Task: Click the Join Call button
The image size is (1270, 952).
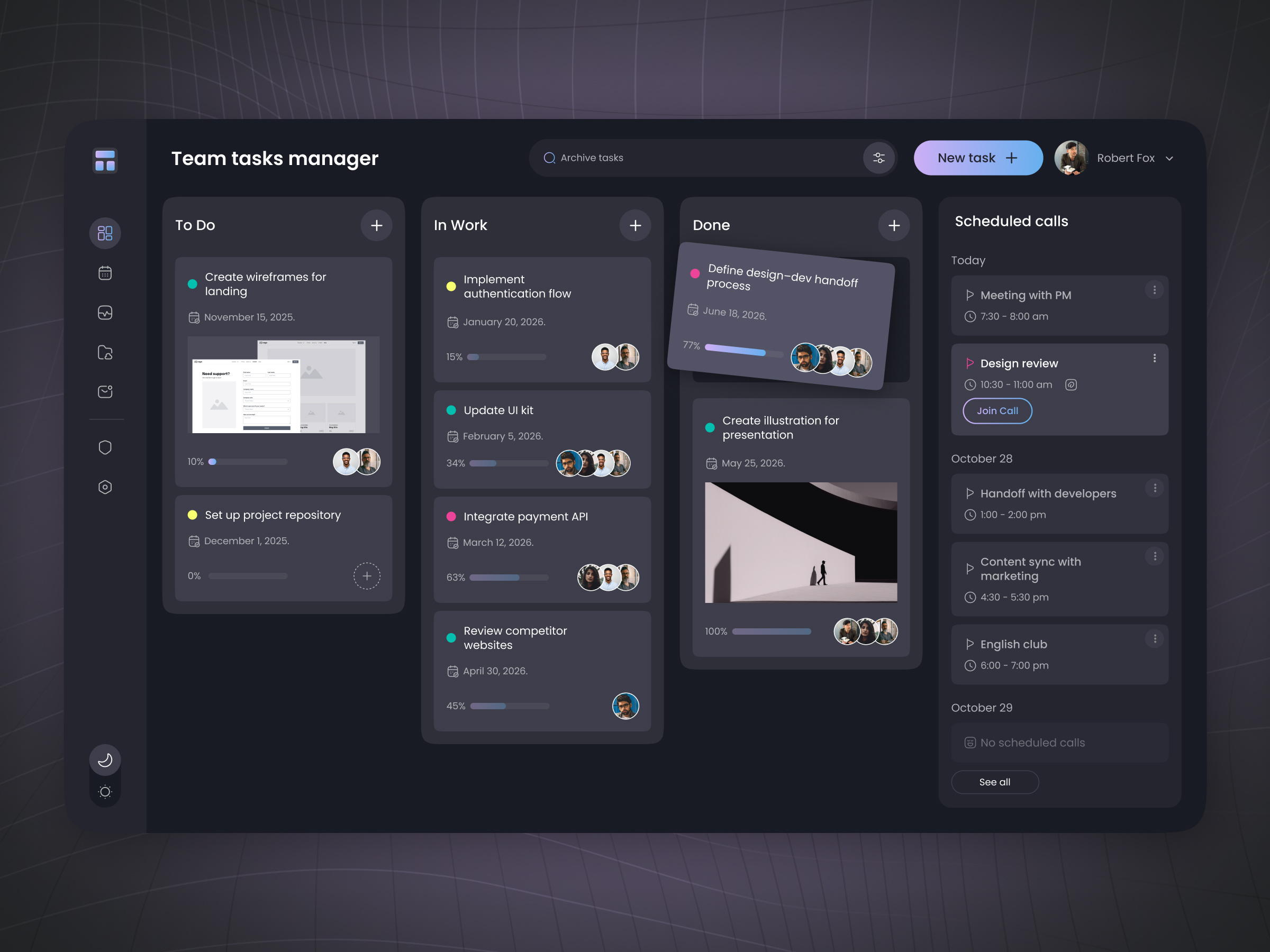Action: (x=997, y=411)
